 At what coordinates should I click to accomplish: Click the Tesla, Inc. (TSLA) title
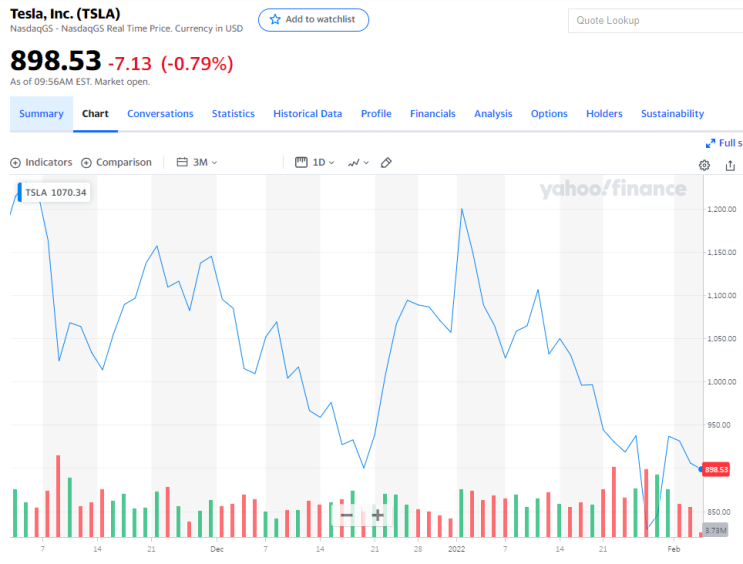pyautogui.click(x=65, y=14)
